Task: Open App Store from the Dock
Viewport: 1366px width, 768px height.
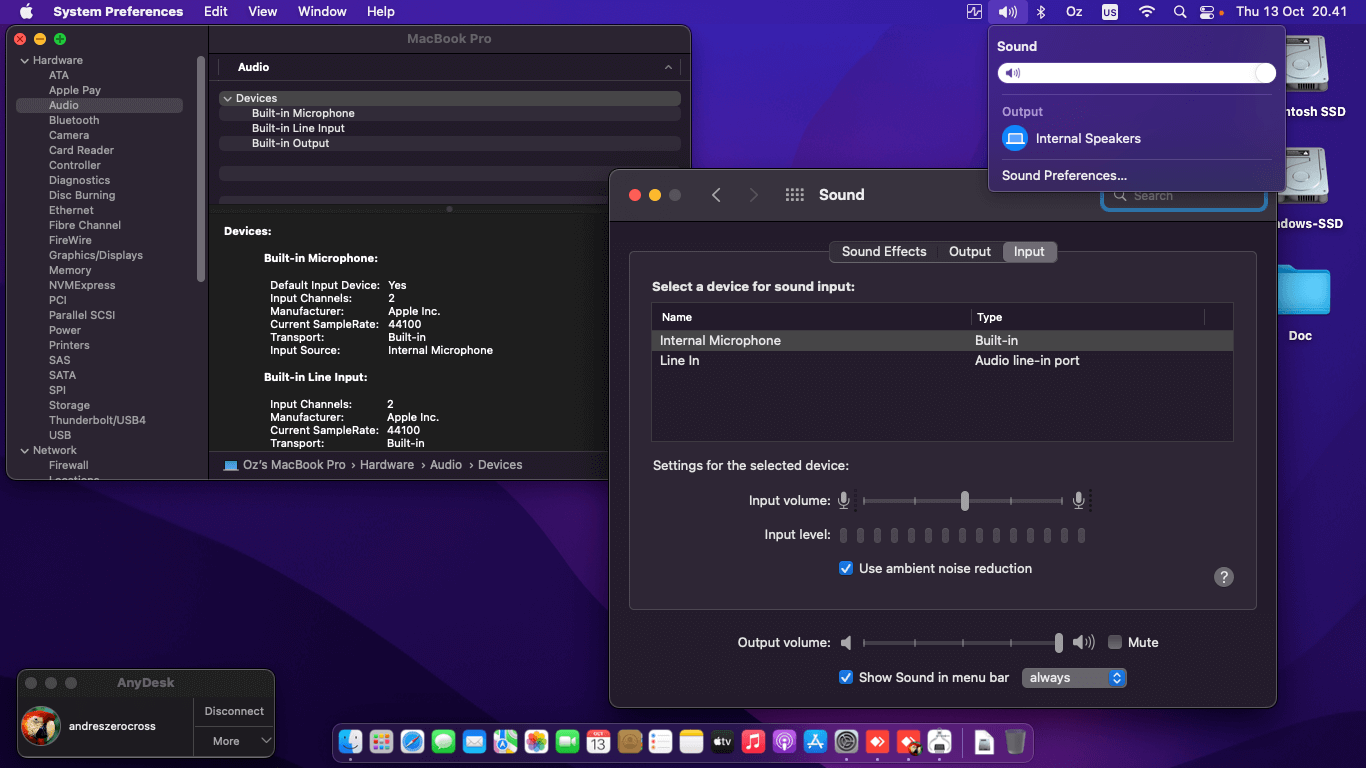Action: [x=815, y=742]
